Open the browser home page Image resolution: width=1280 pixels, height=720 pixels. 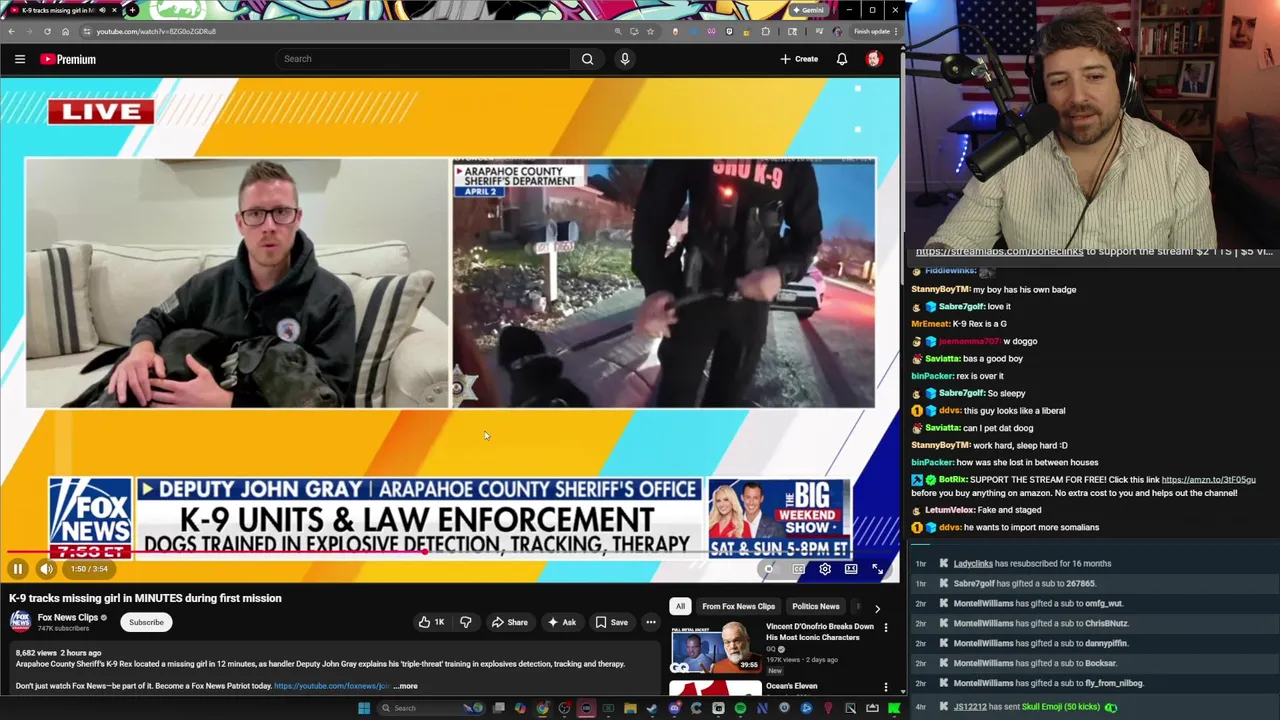pyautogui.click(x=65, y=31)
